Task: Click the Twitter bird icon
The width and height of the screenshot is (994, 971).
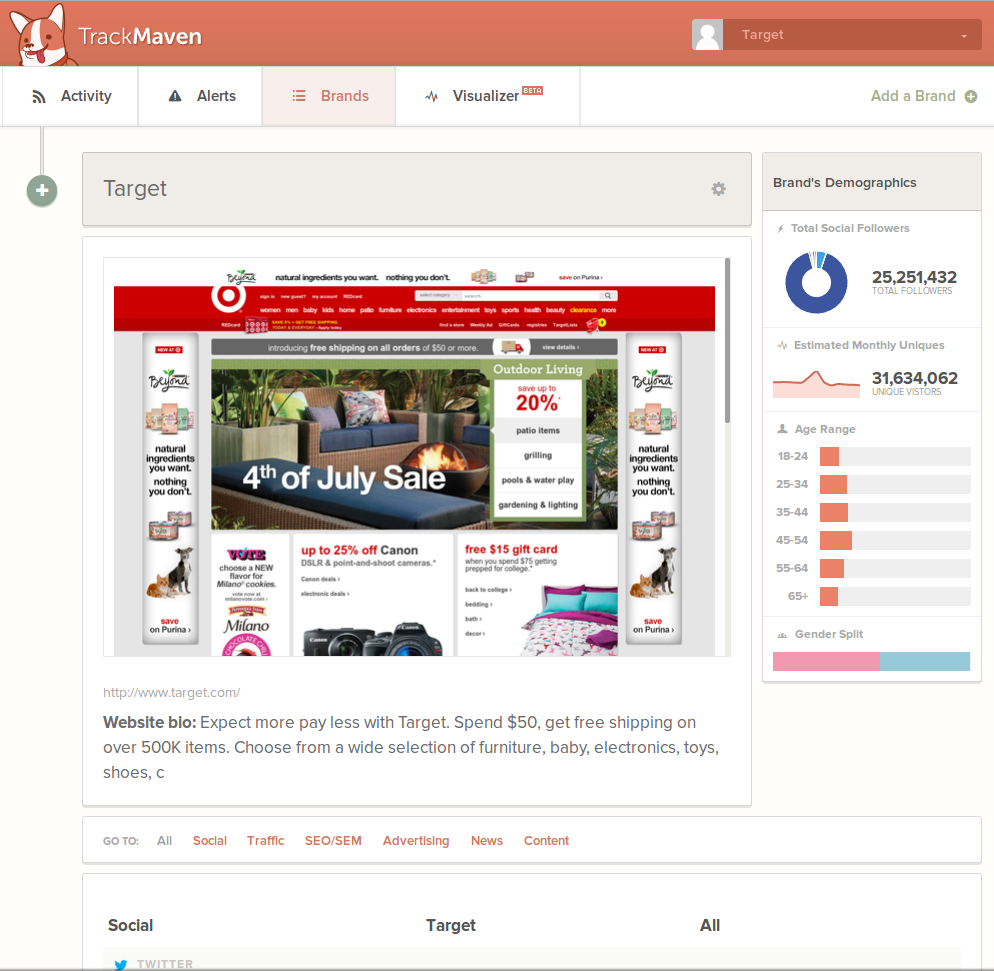Action: coord(120,964)
